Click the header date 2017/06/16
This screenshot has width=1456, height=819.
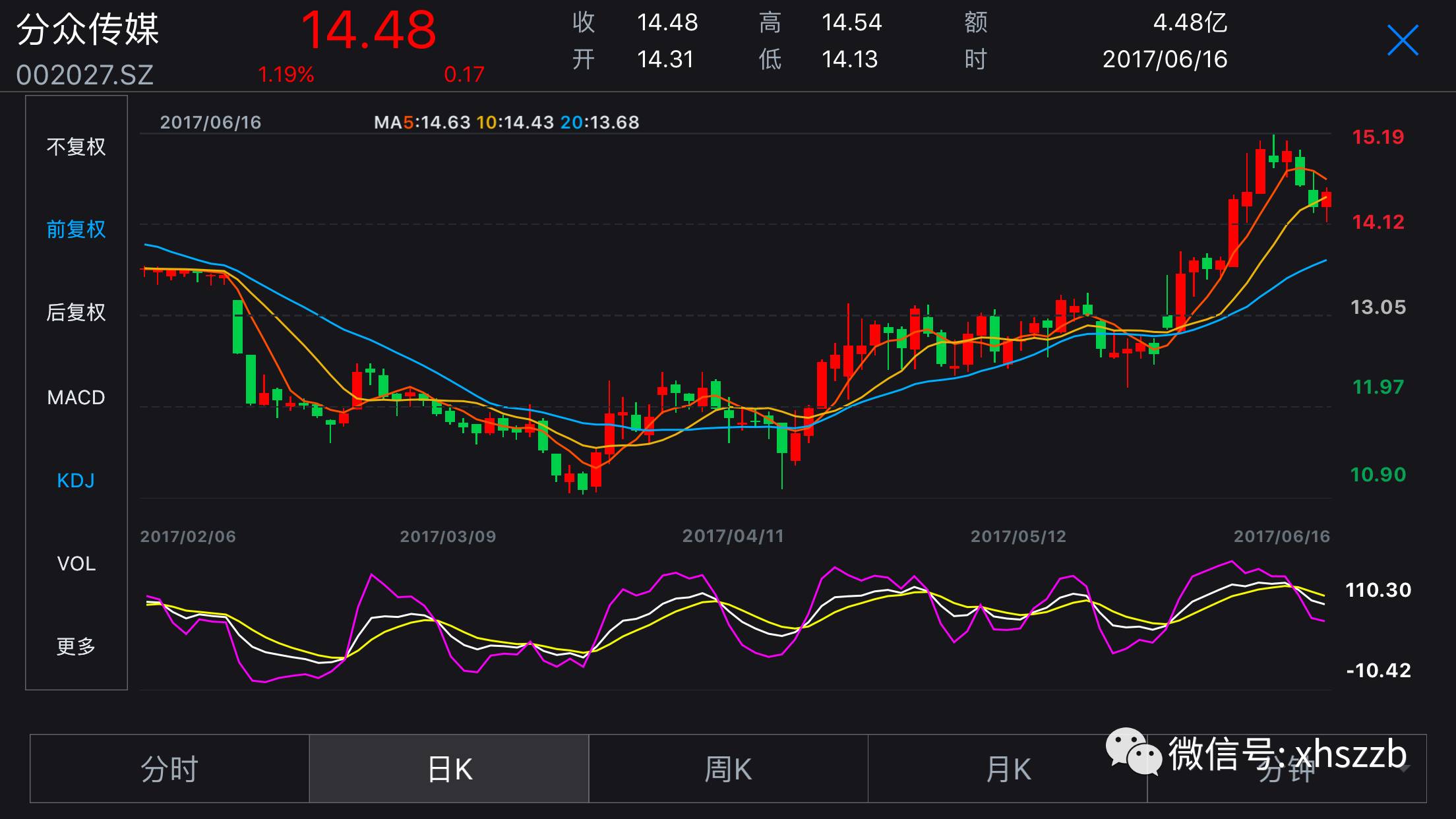click(x=1165, y=59)
